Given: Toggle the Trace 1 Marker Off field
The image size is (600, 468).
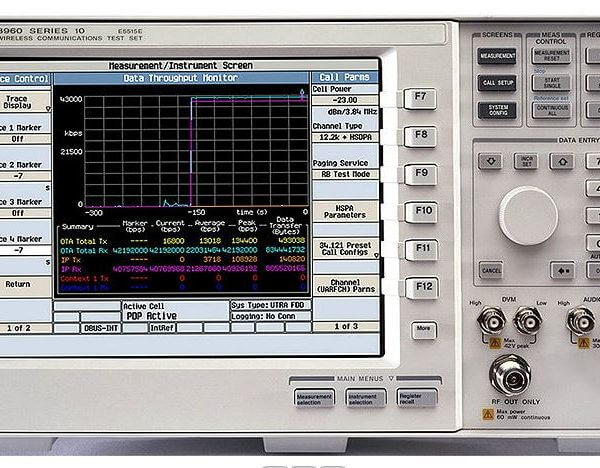Looking at the screenshot, I should tap(25, 139).
